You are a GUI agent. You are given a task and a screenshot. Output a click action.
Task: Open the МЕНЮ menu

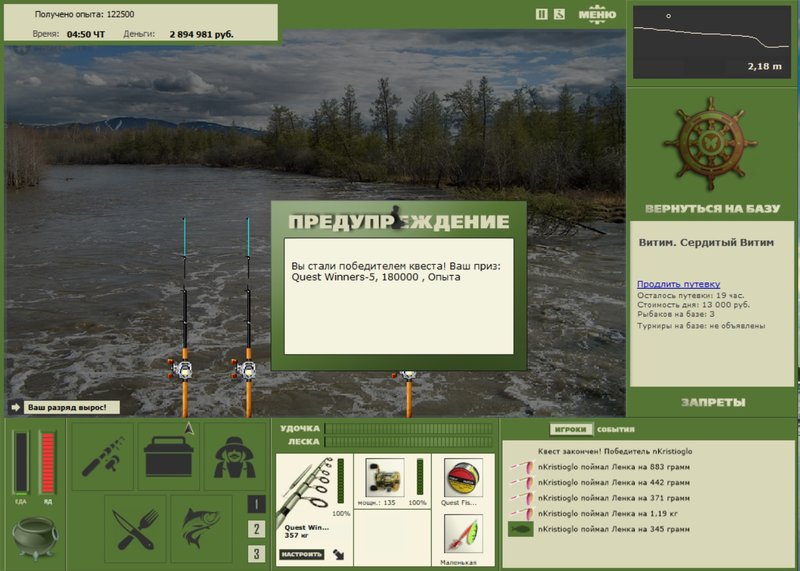pyautogui.click(x=597, y=14)
